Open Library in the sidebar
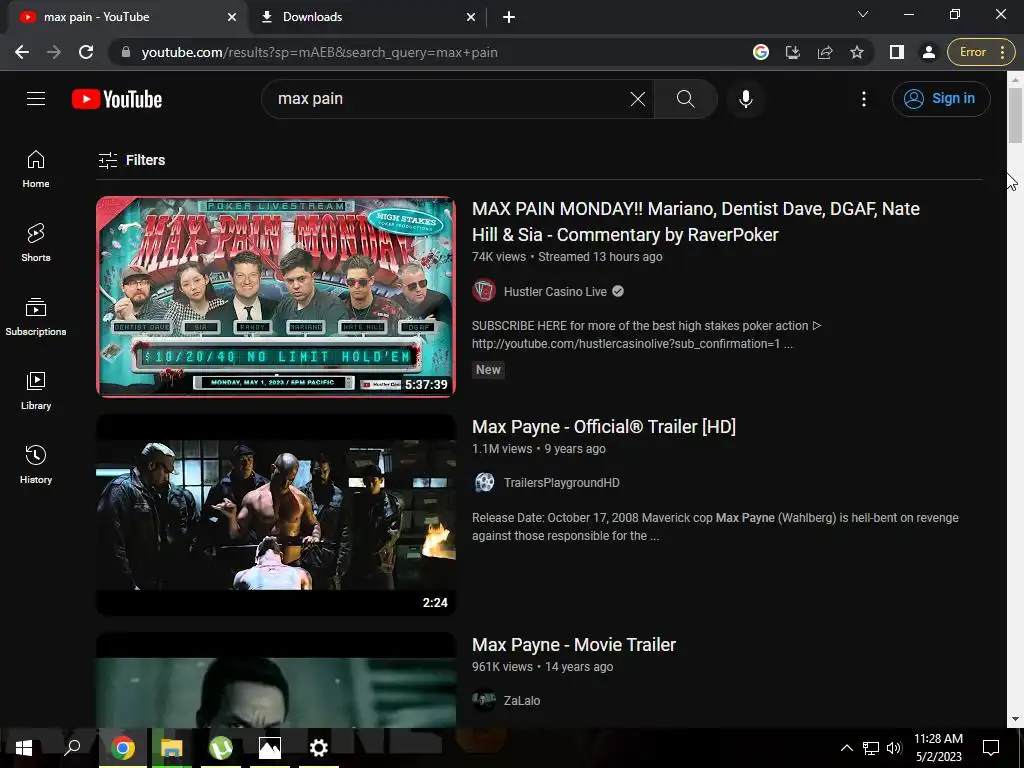 [x=36, y=391]
